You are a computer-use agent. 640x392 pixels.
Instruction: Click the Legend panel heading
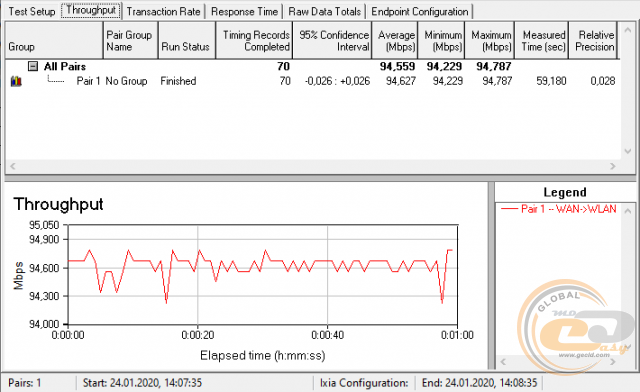tap(564, 192)
